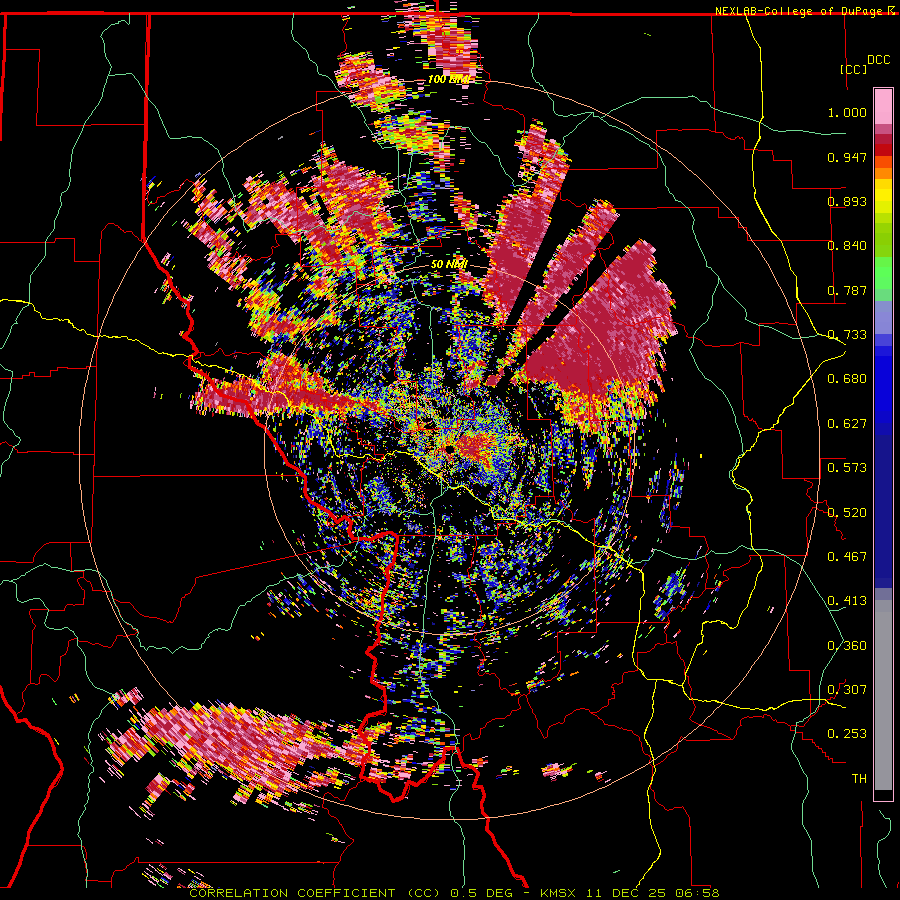The image size is (900, 900).
Task: Click the 100 NMI range ring label
Action: 448,79
